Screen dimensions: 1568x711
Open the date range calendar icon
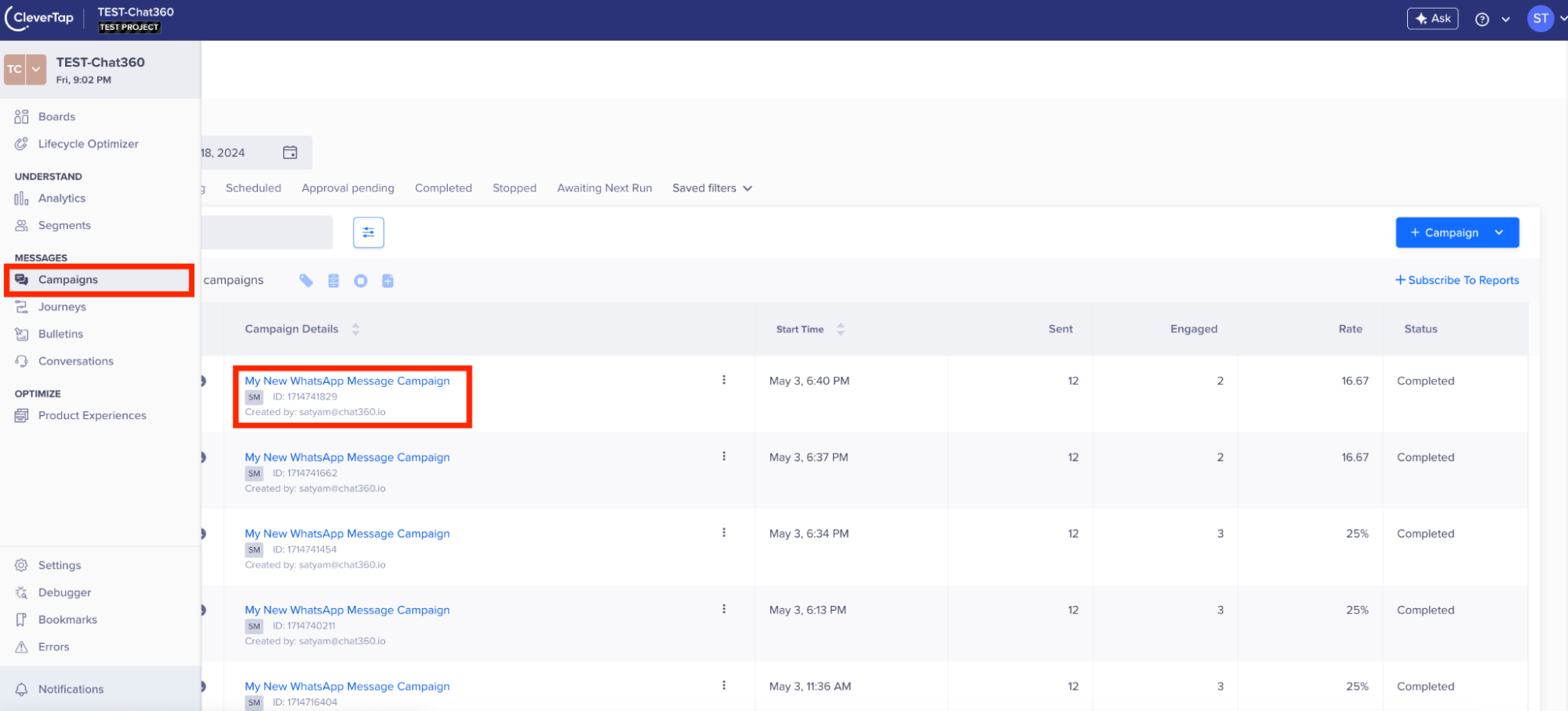click(x=290, y=152)
